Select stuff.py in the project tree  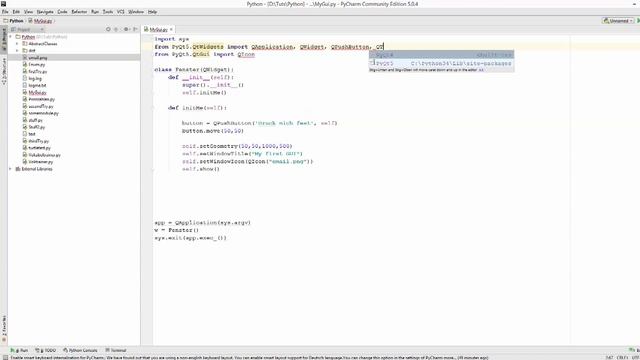click(x=35, y=120)
